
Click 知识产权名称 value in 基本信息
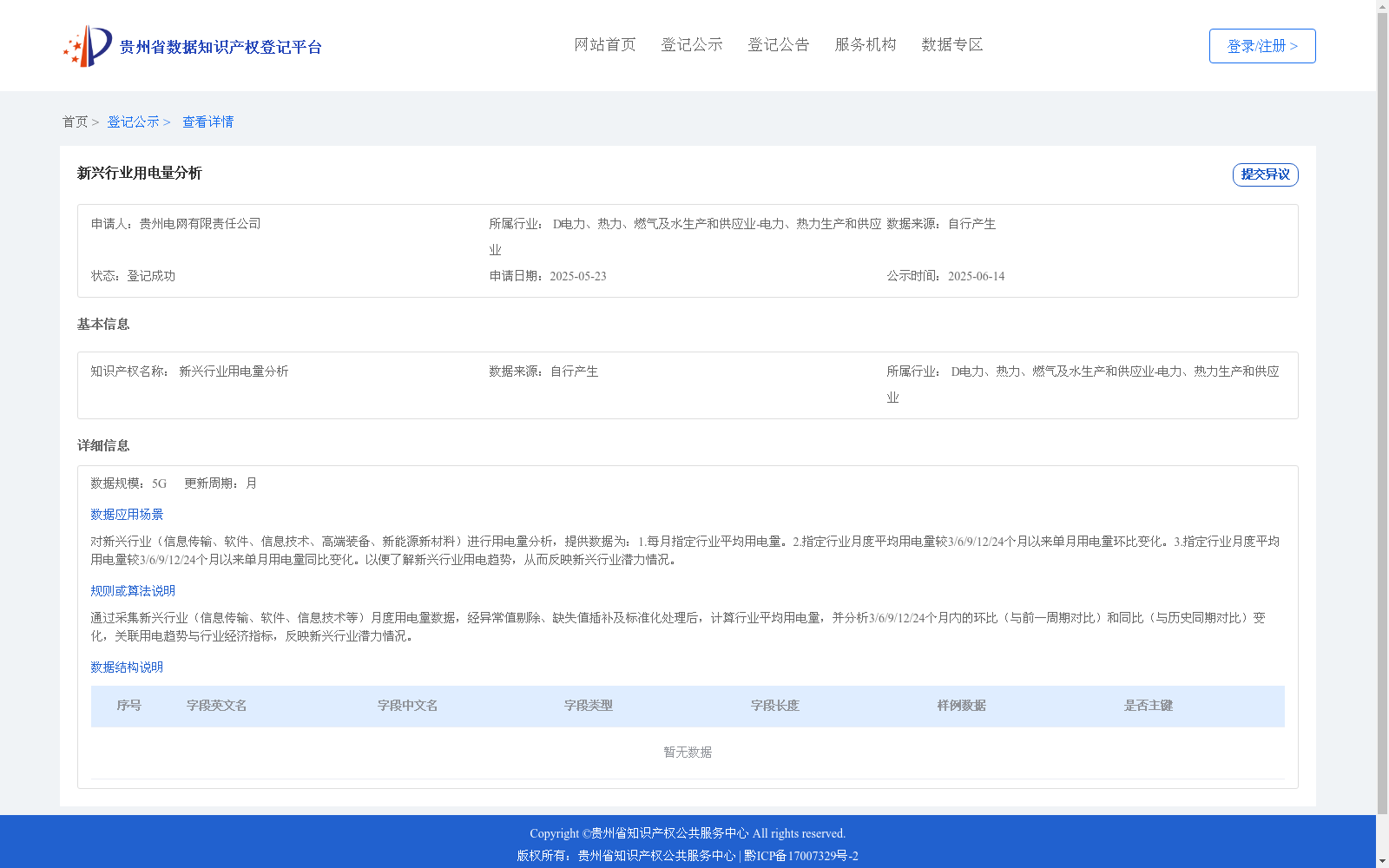tap(234, 372)
